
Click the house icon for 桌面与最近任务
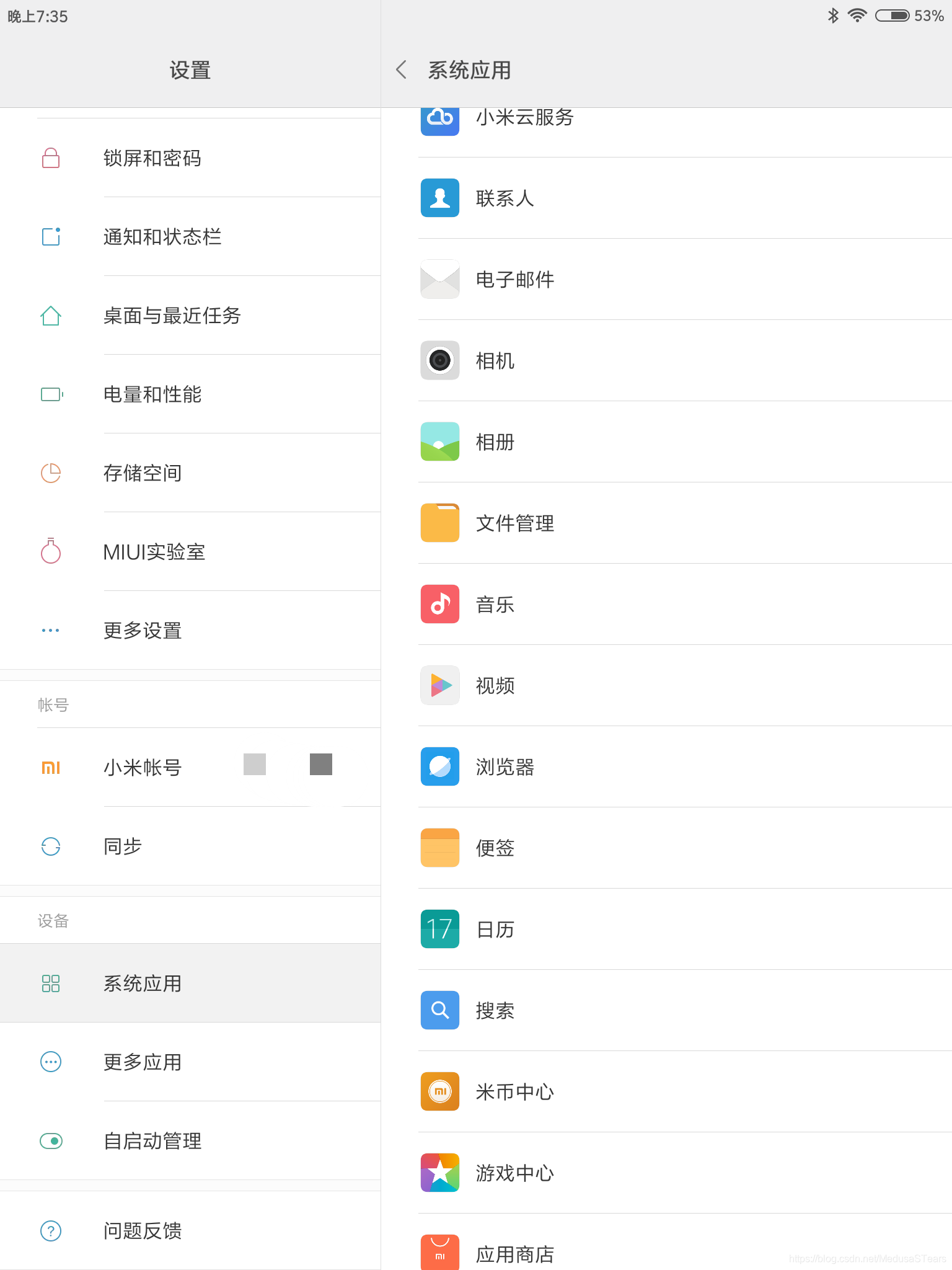tap(51, 316)
